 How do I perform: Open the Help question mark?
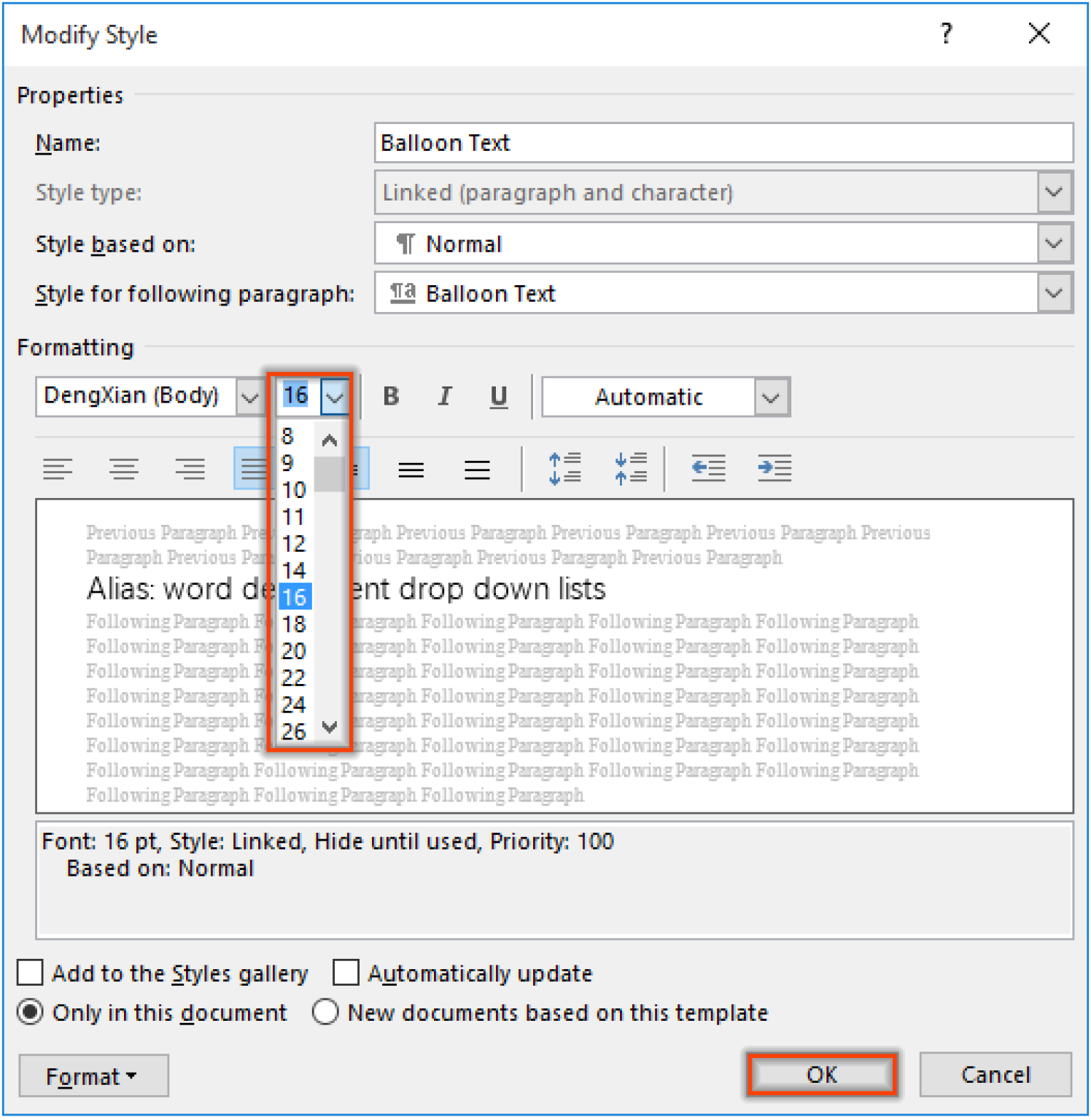[x=946, y=34]
